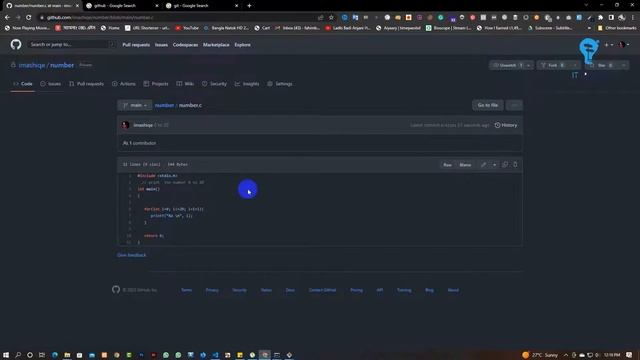Open Chrome extensions puzzle icon
This screenshot has width=640, height=360.
pyautogui.click(x=600, y=18)
